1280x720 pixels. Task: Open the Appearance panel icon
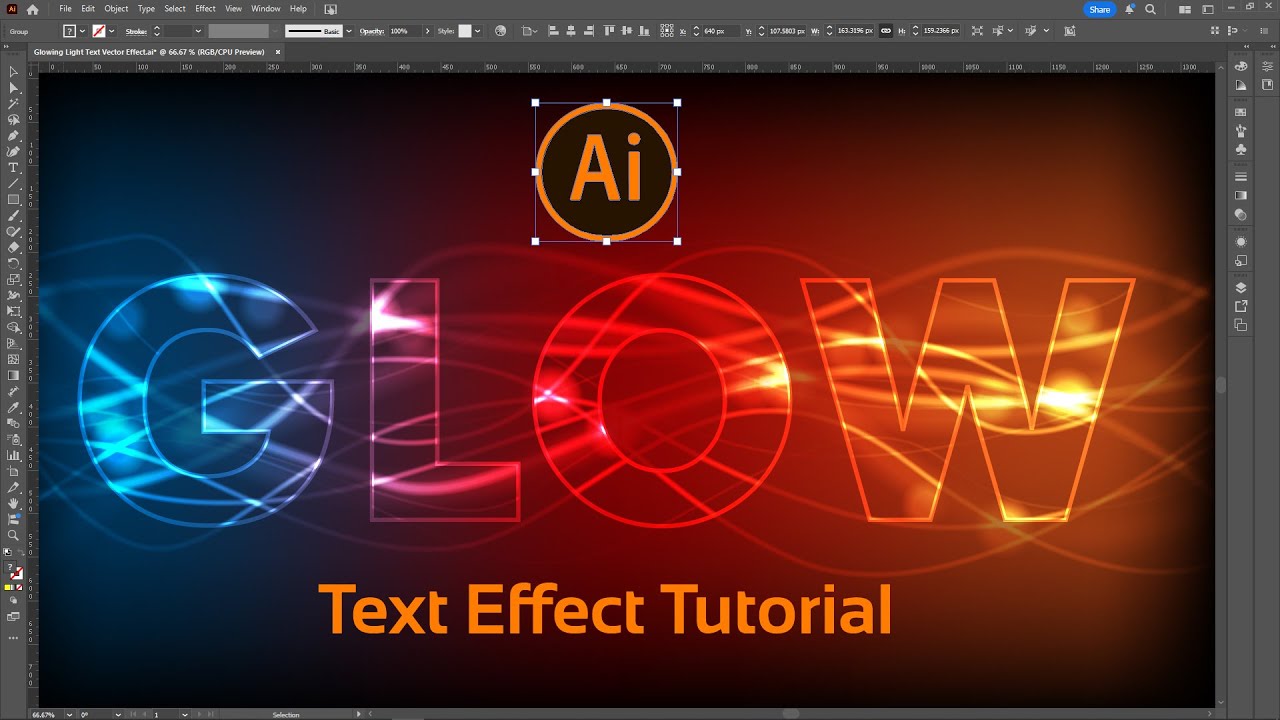pos(1241,242)
